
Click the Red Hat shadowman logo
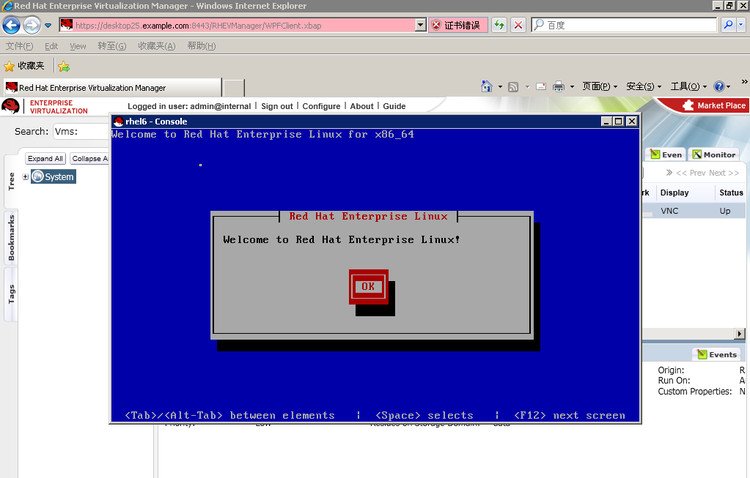tap(10, 106)
